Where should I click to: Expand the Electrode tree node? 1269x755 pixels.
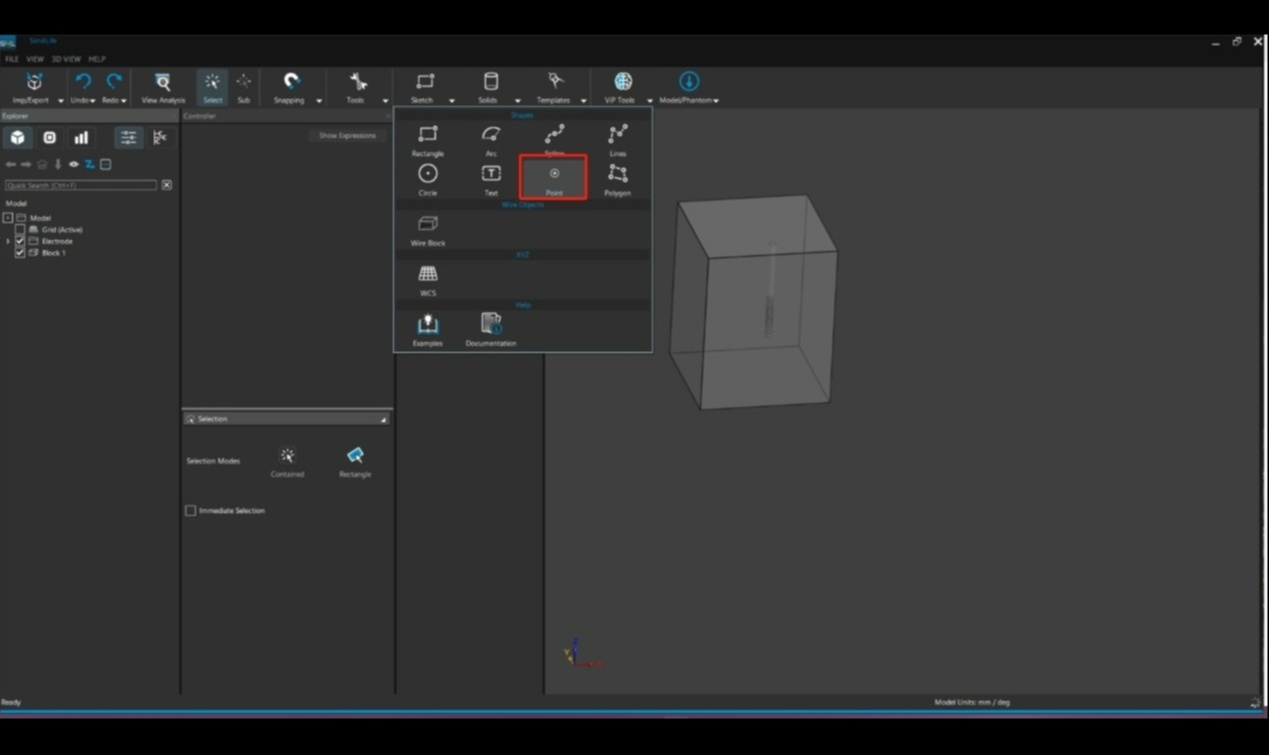pyautogui.click(x=8, y=241)
